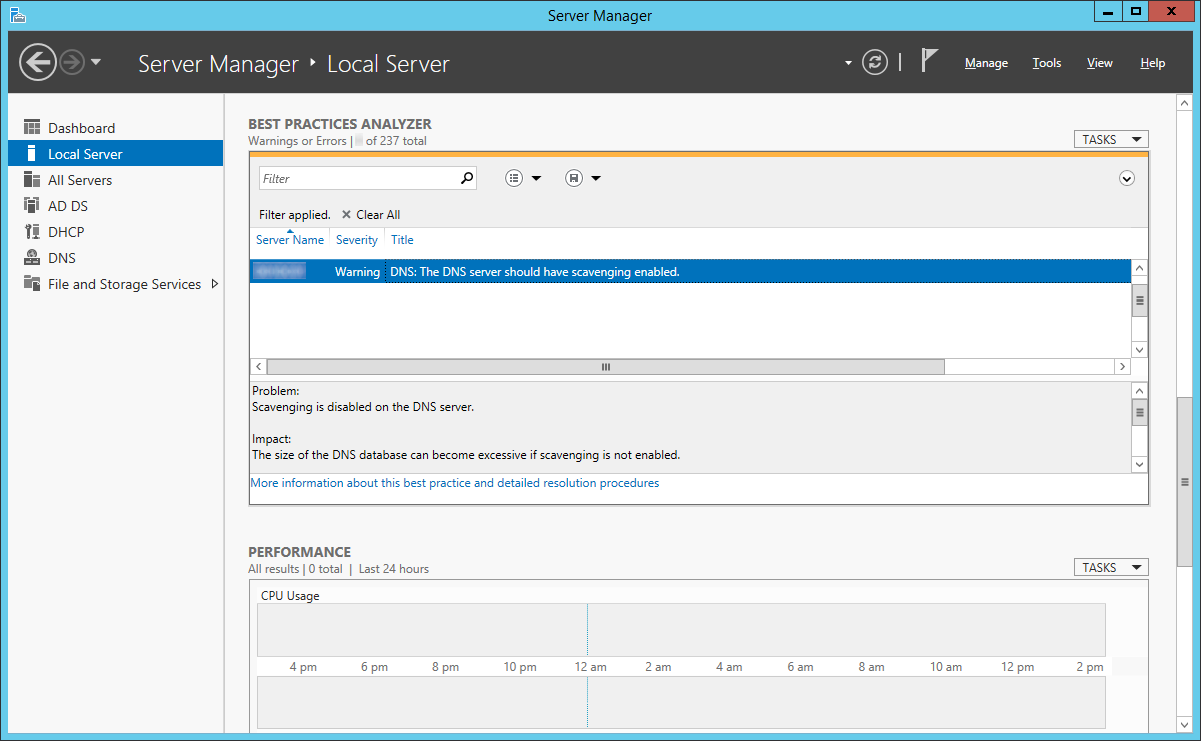Open the View menu
1201x741 pixels.
click(1100, 63)
